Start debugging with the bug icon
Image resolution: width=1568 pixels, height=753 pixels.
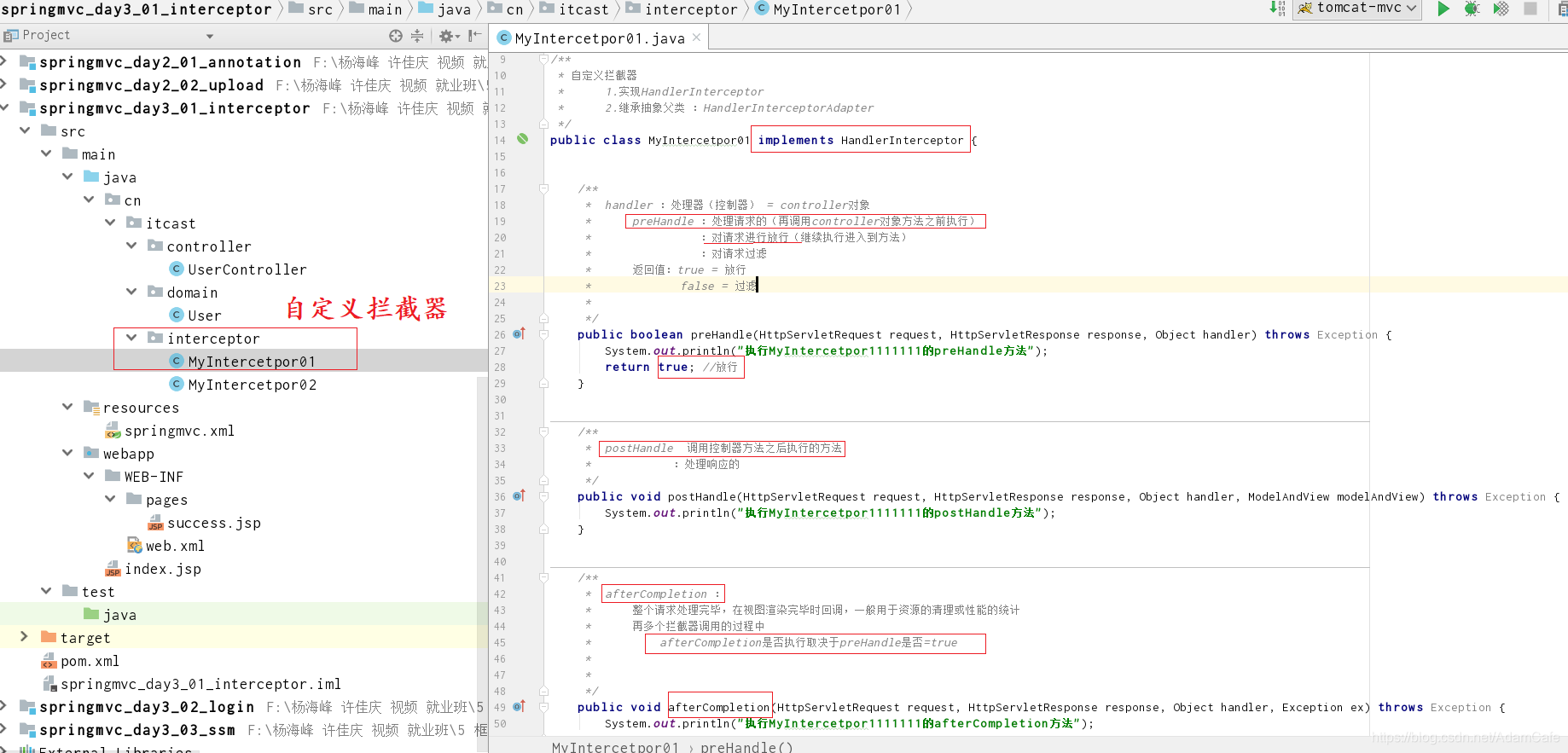(1472, 9)
